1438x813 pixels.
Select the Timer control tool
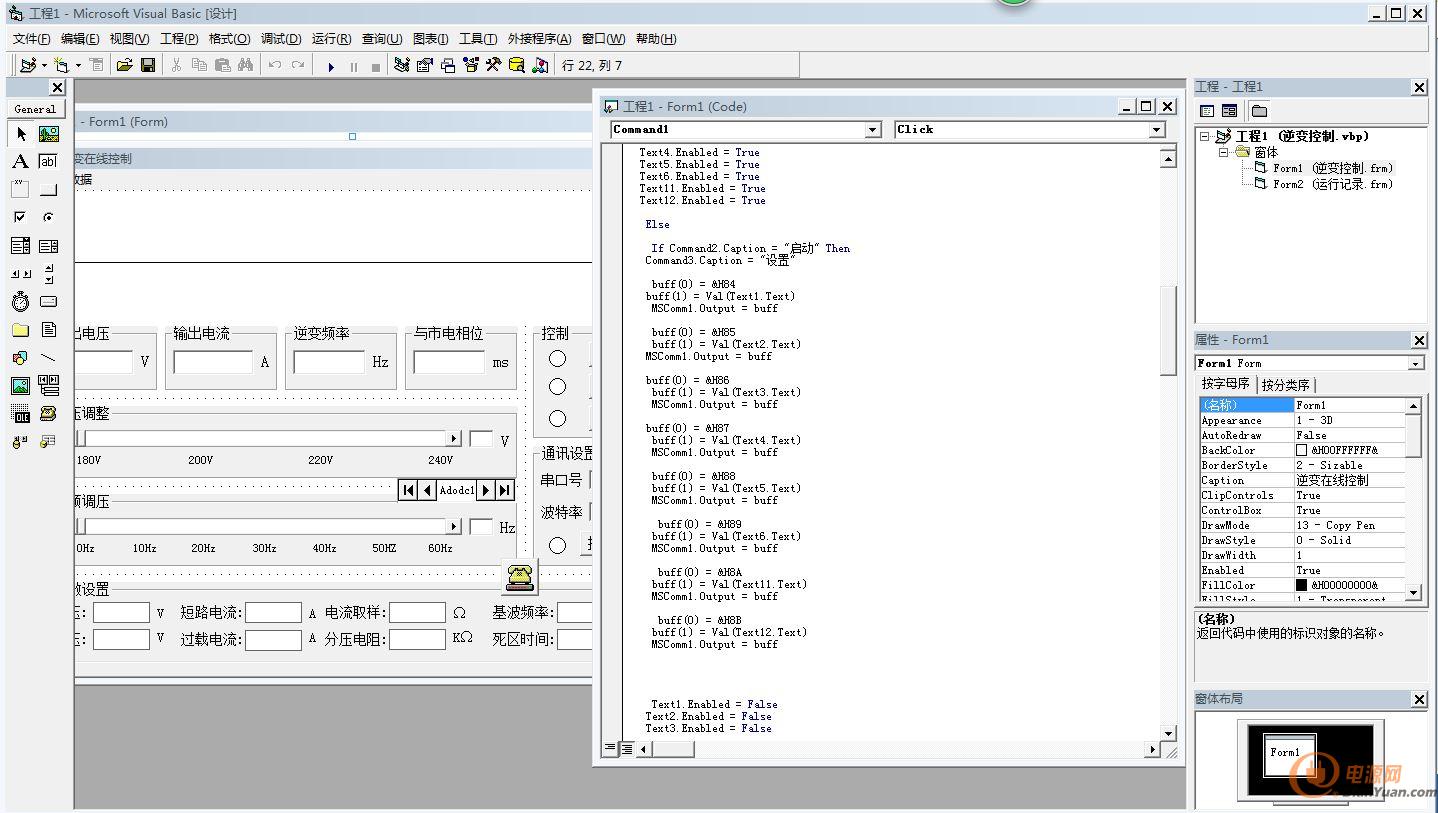point(21,301)
